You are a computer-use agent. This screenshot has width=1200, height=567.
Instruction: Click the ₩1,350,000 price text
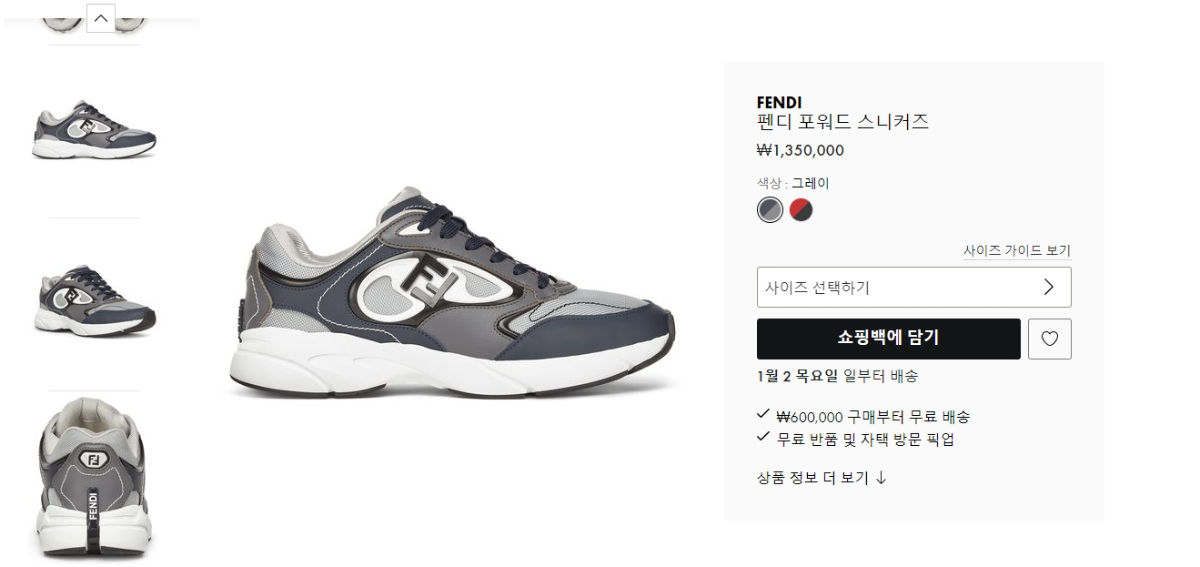[x=800, y=151]
